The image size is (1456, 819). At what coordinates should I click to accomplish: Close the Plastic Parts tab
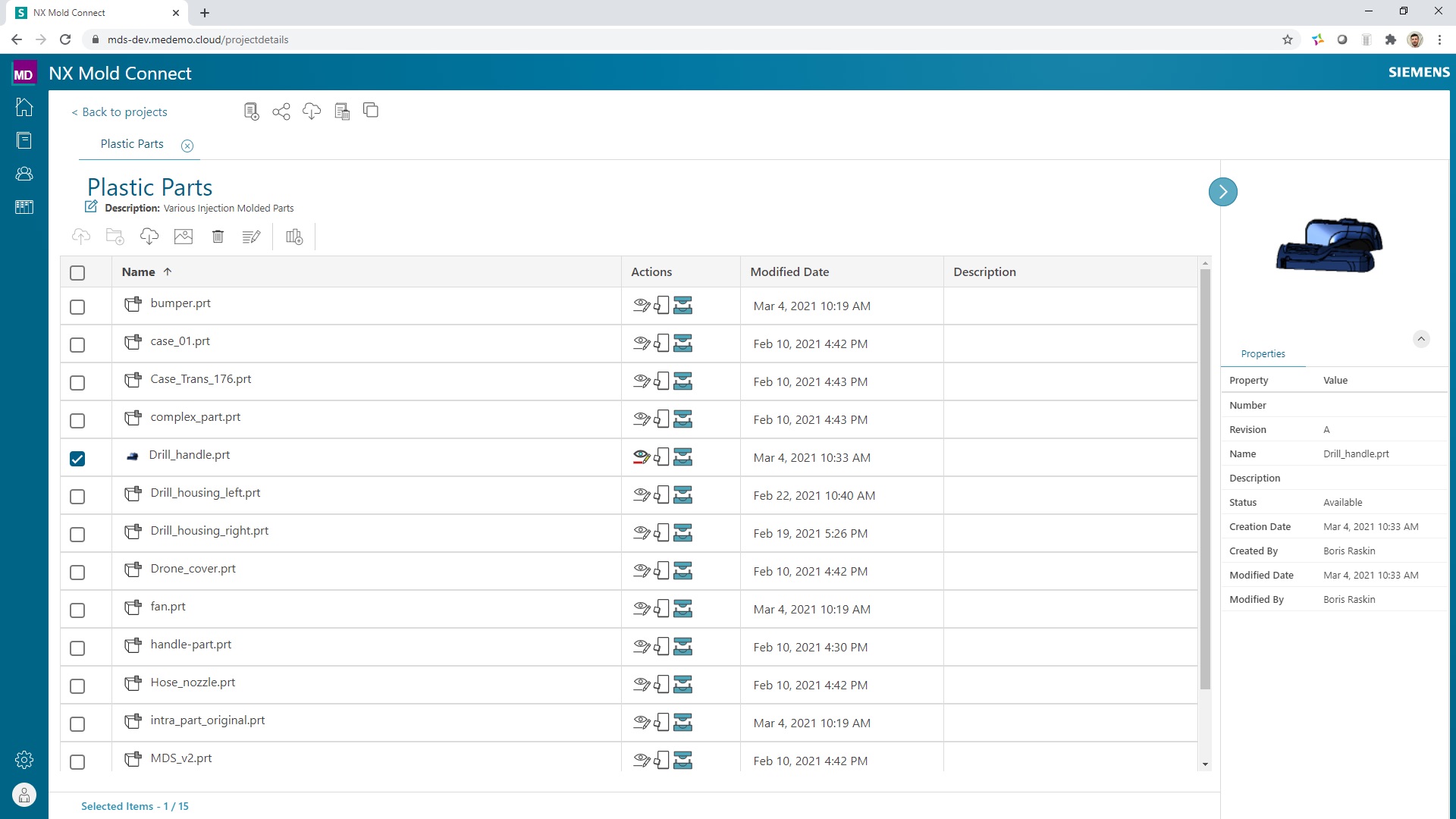point(187,146)
